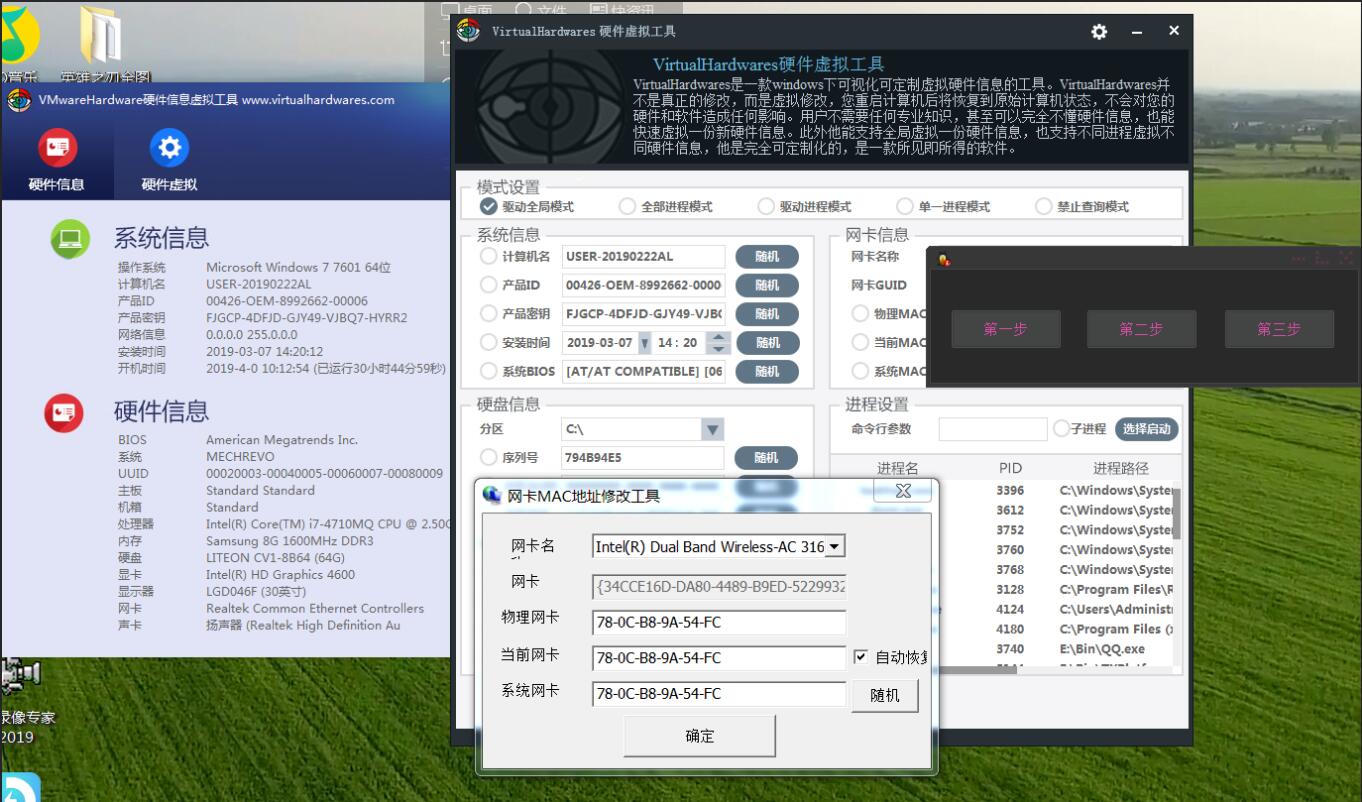Open the 硬件信息 tab icon

[x=57, y=148]
